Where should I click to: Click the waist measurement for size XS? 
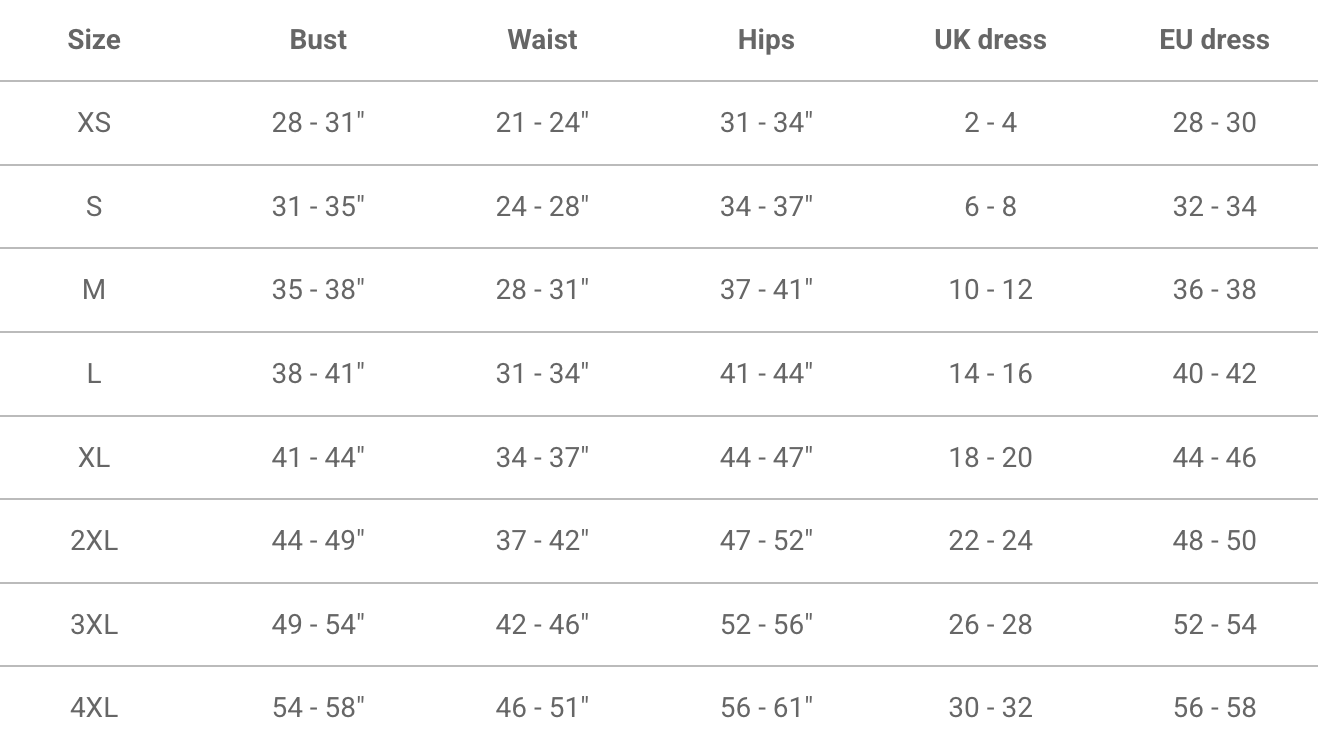(542, 123)
